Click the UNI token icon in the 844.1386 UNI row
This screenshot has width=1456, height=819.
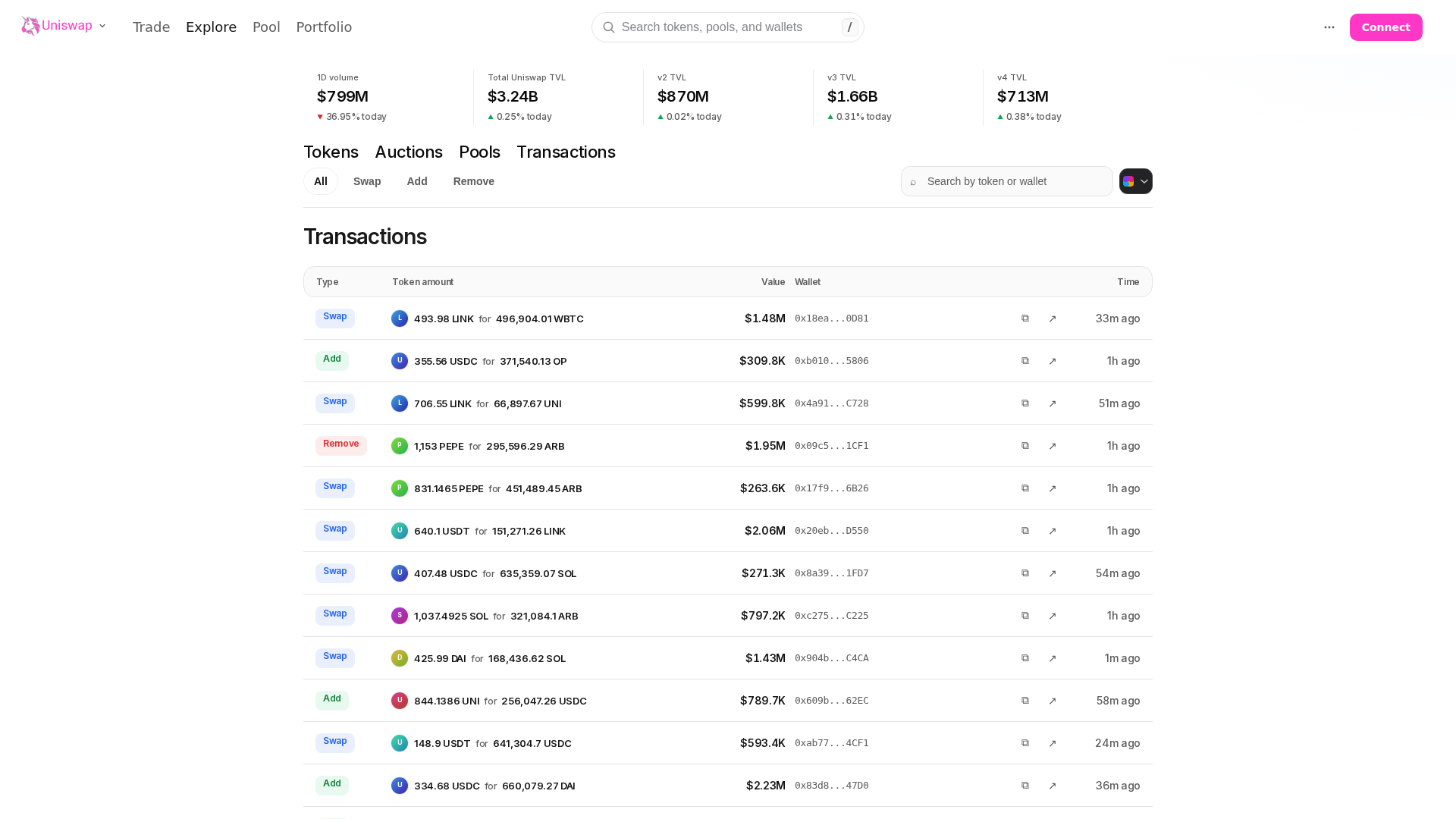click(400, 701)
